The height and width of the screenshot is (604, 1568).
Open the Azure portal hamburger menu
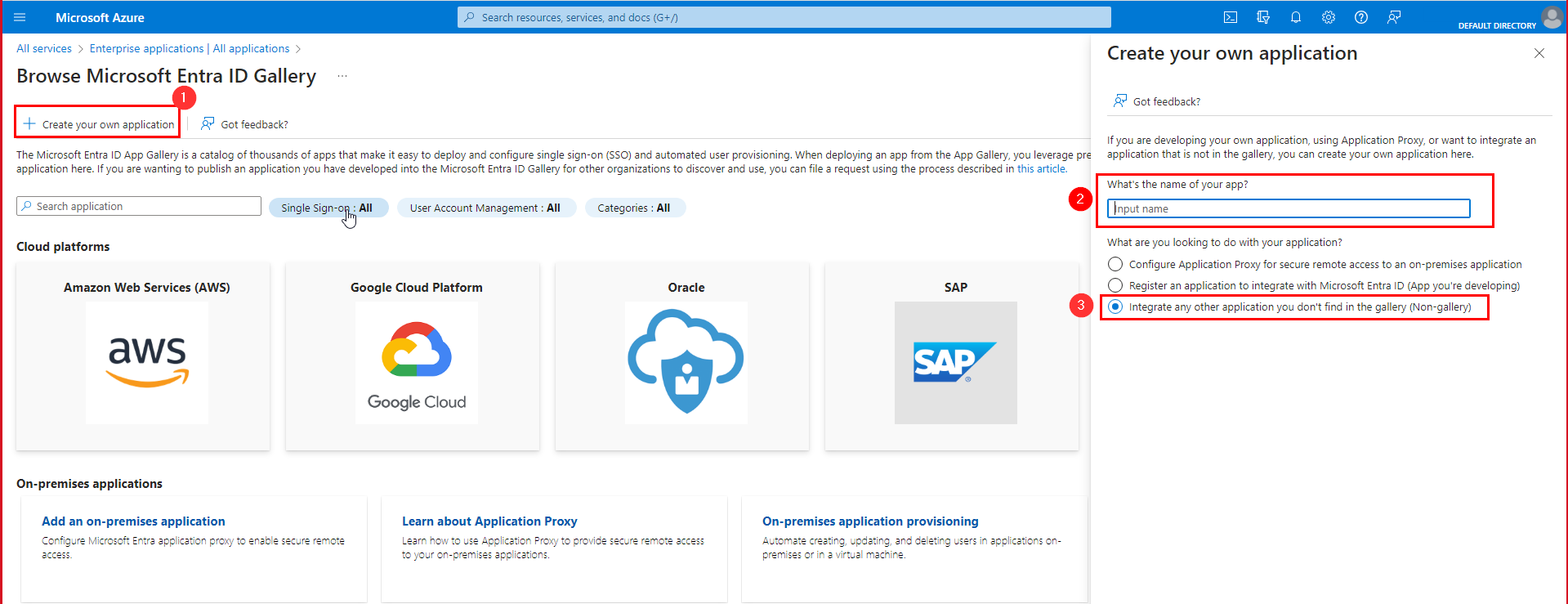pos(20,17)
